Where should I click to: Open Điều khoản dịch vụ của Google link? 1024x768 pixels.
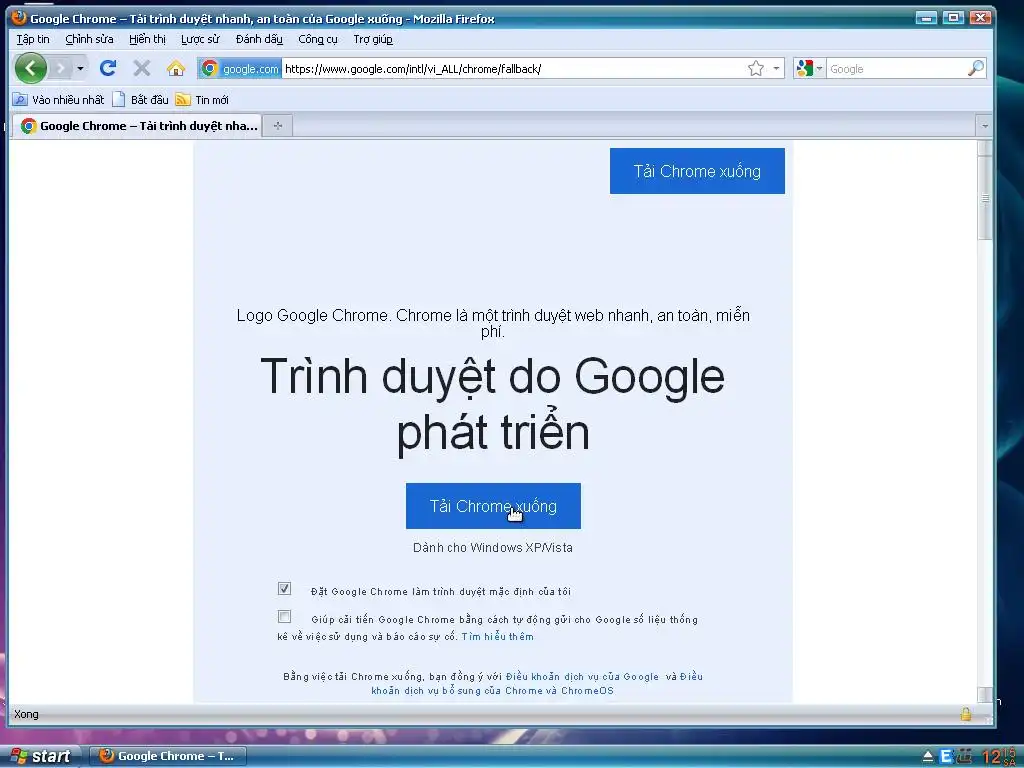pyautogui.click(x=582, y=677)
